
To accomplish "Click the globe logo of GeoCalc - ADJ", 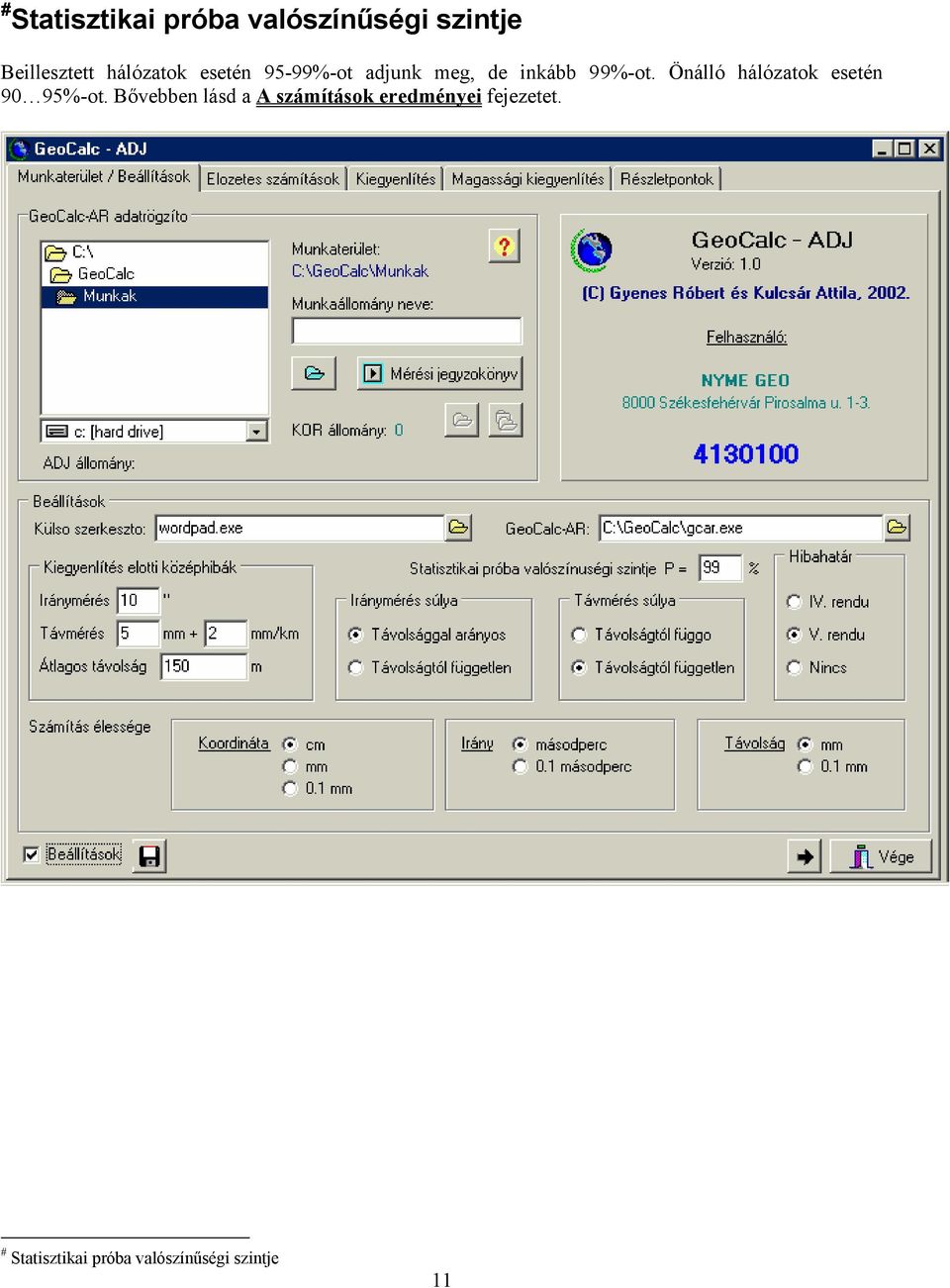I will pos(593,251).
